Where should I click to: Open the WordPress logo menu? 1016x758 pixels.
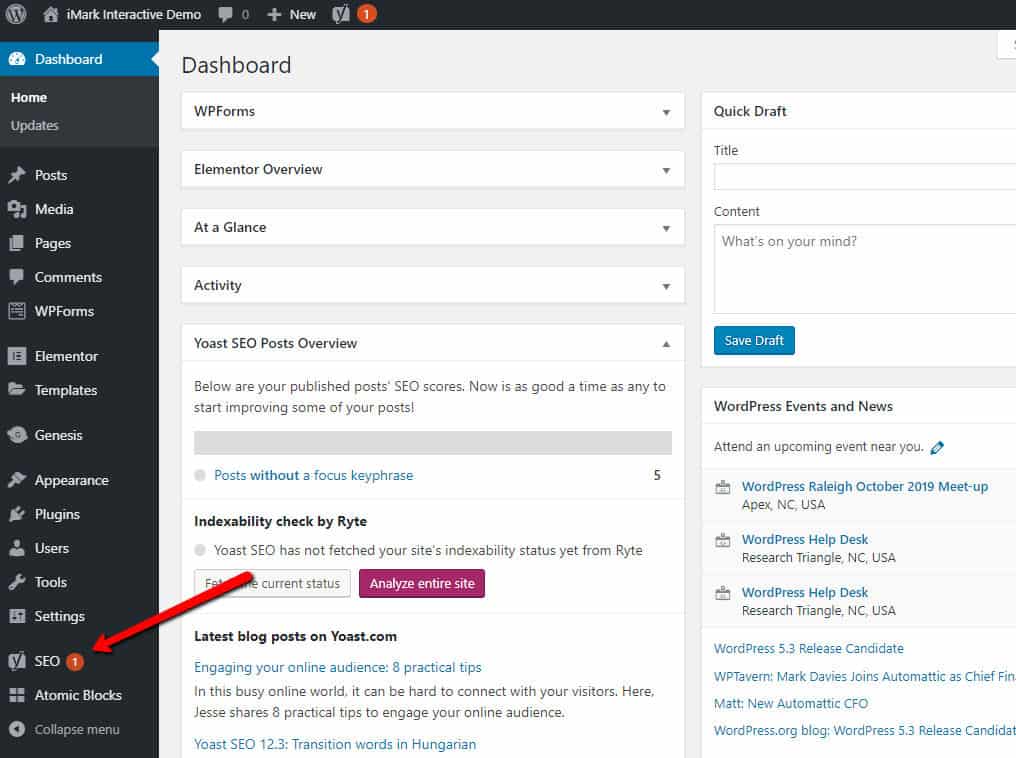[16, 14]
